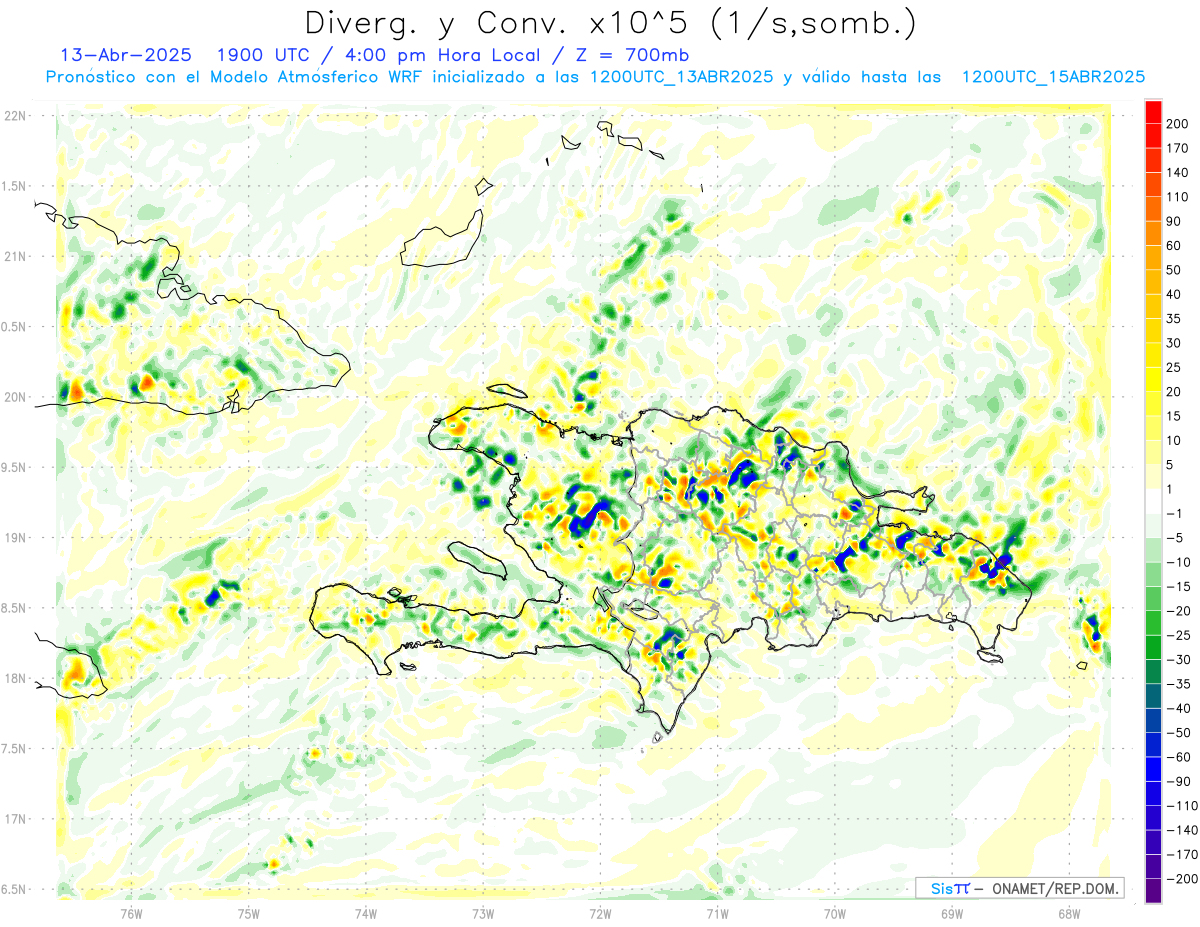Click the white colorbar swatch between 1 and -1
Screen dimensions: 1200x927
(1154, 501)
